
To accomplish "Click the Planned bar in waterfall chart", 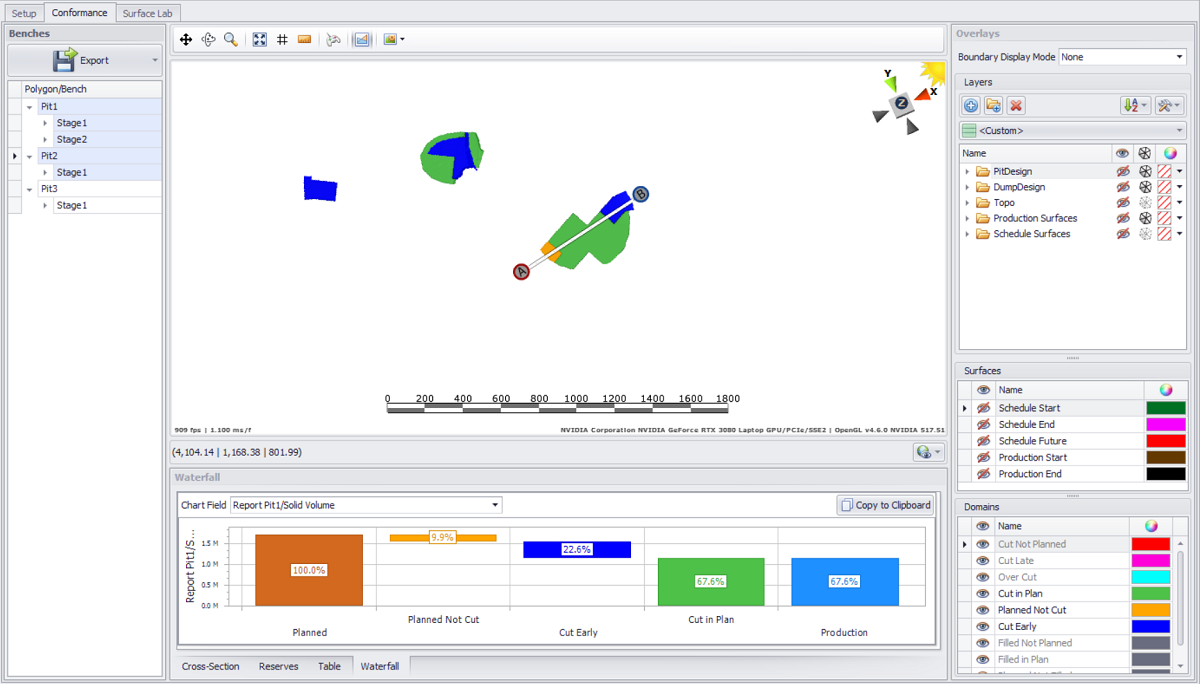I will 309,570.
